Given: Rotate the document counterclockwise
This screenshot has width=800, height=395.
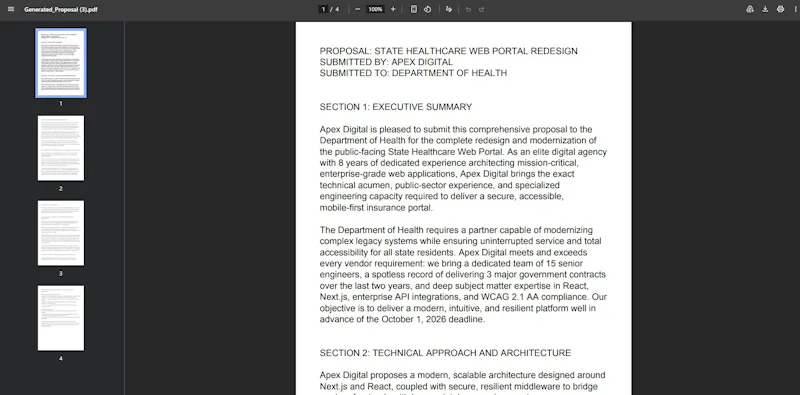Looking at the screenshot, I should coord(428,9).
